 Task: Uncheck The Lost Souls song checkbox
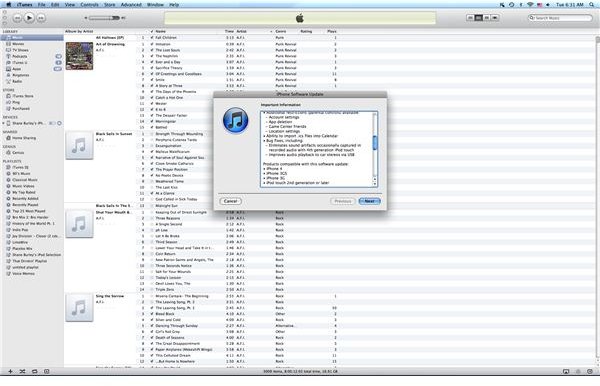[152, 50]
